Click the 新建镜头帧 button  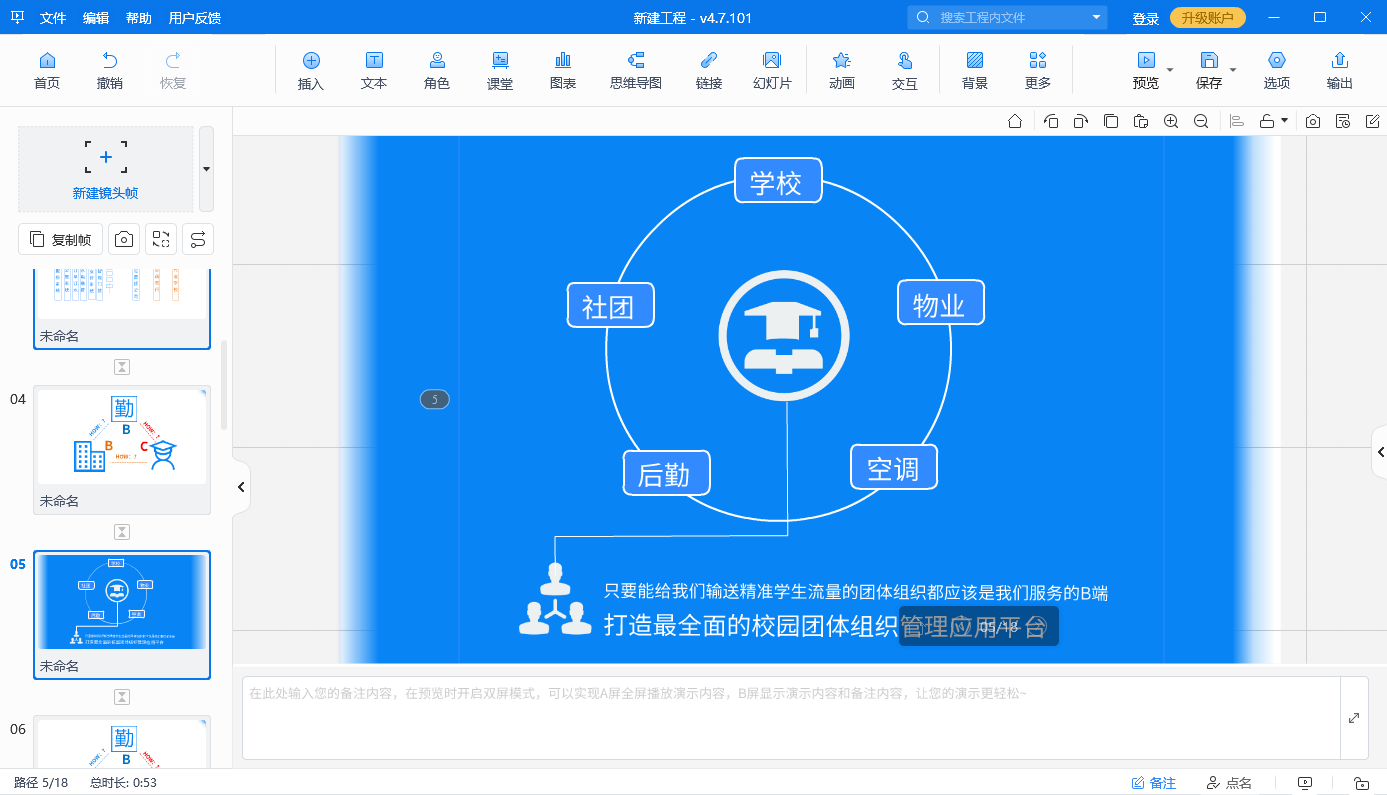[x=106, y=169]
